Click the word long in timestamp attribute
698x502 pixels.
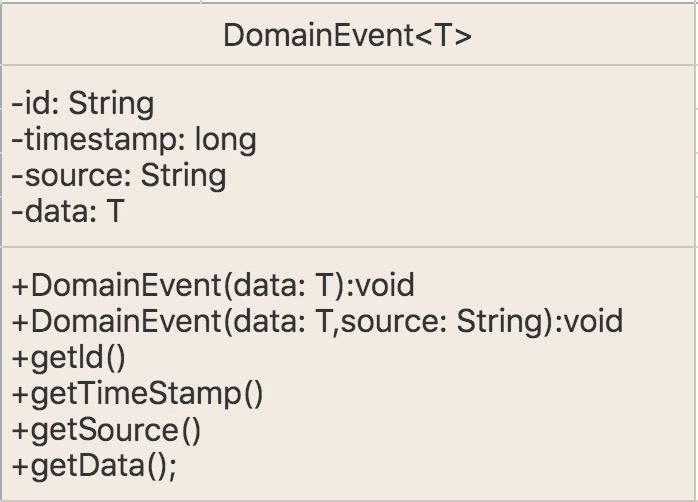coord(226,140)
